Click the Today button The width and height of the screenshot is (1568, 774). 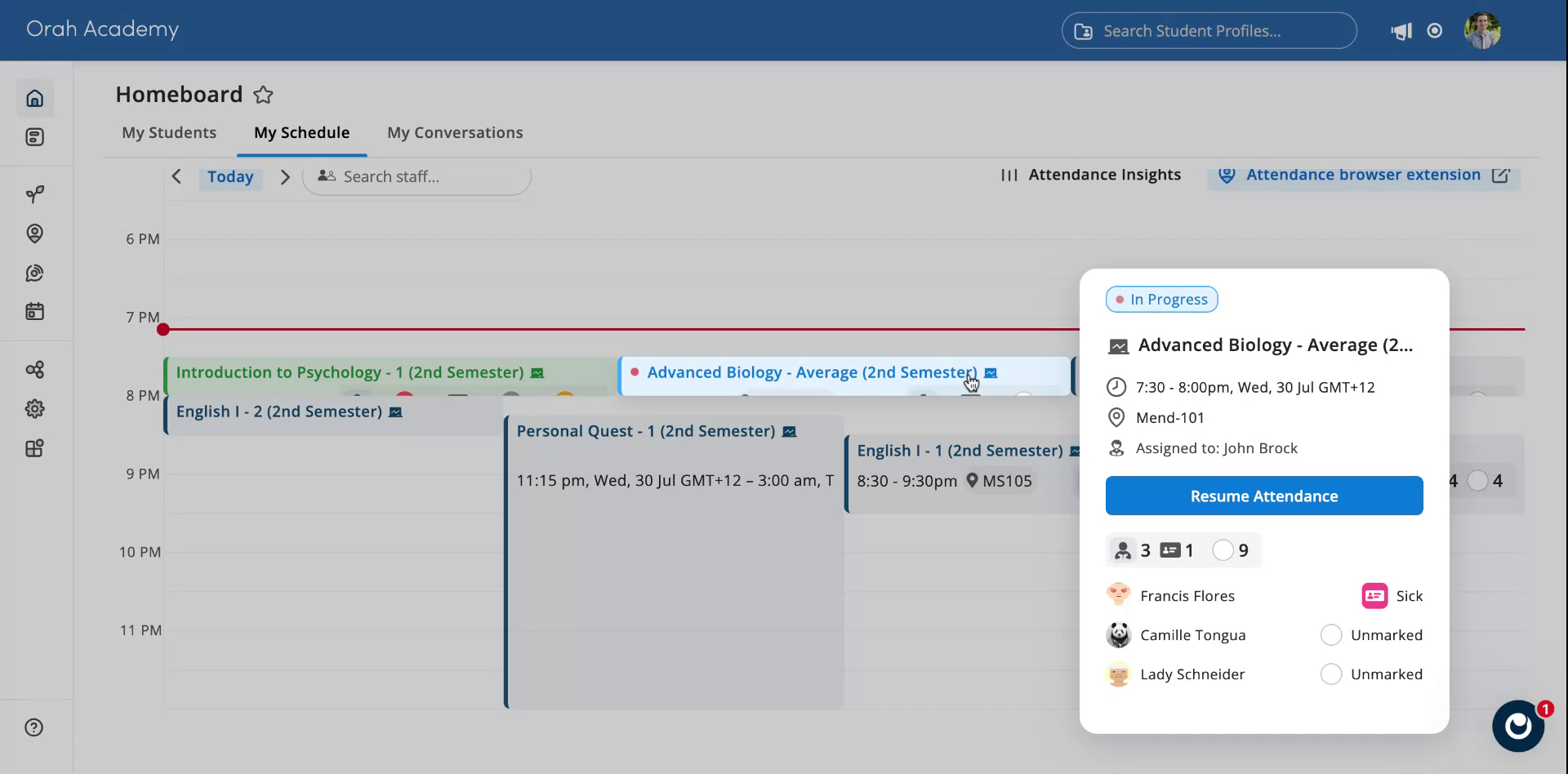230,176
